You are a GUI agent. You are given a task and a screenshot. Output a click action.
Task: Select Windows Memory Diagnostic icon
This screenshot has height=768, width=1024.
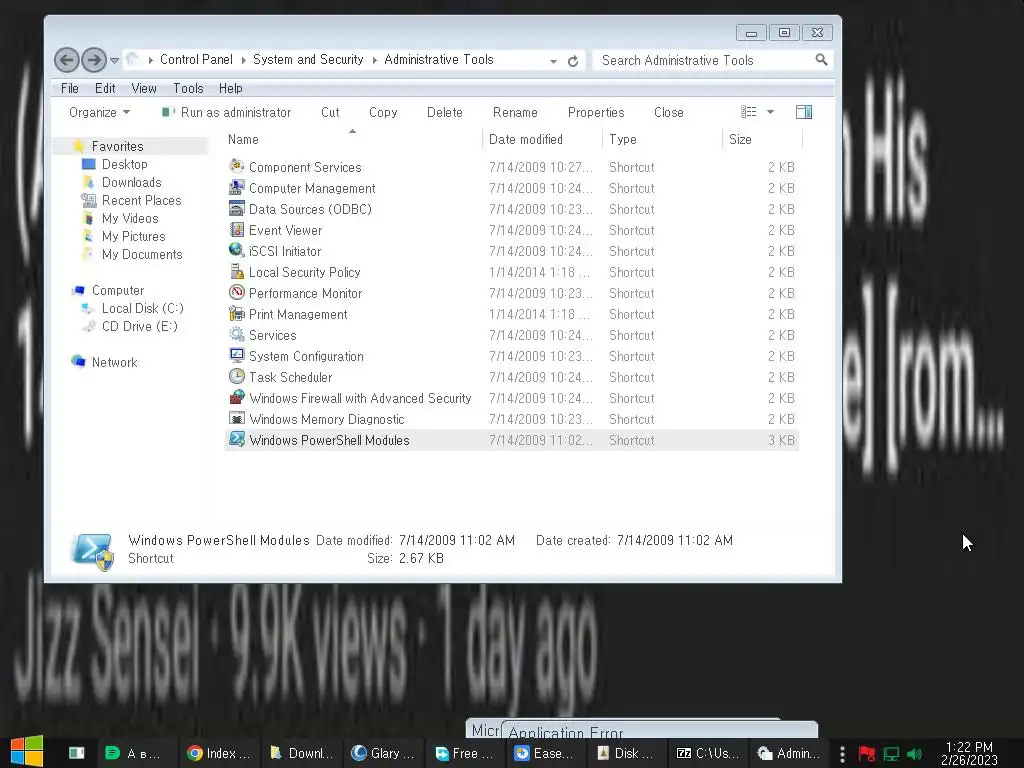coord(236,419)
